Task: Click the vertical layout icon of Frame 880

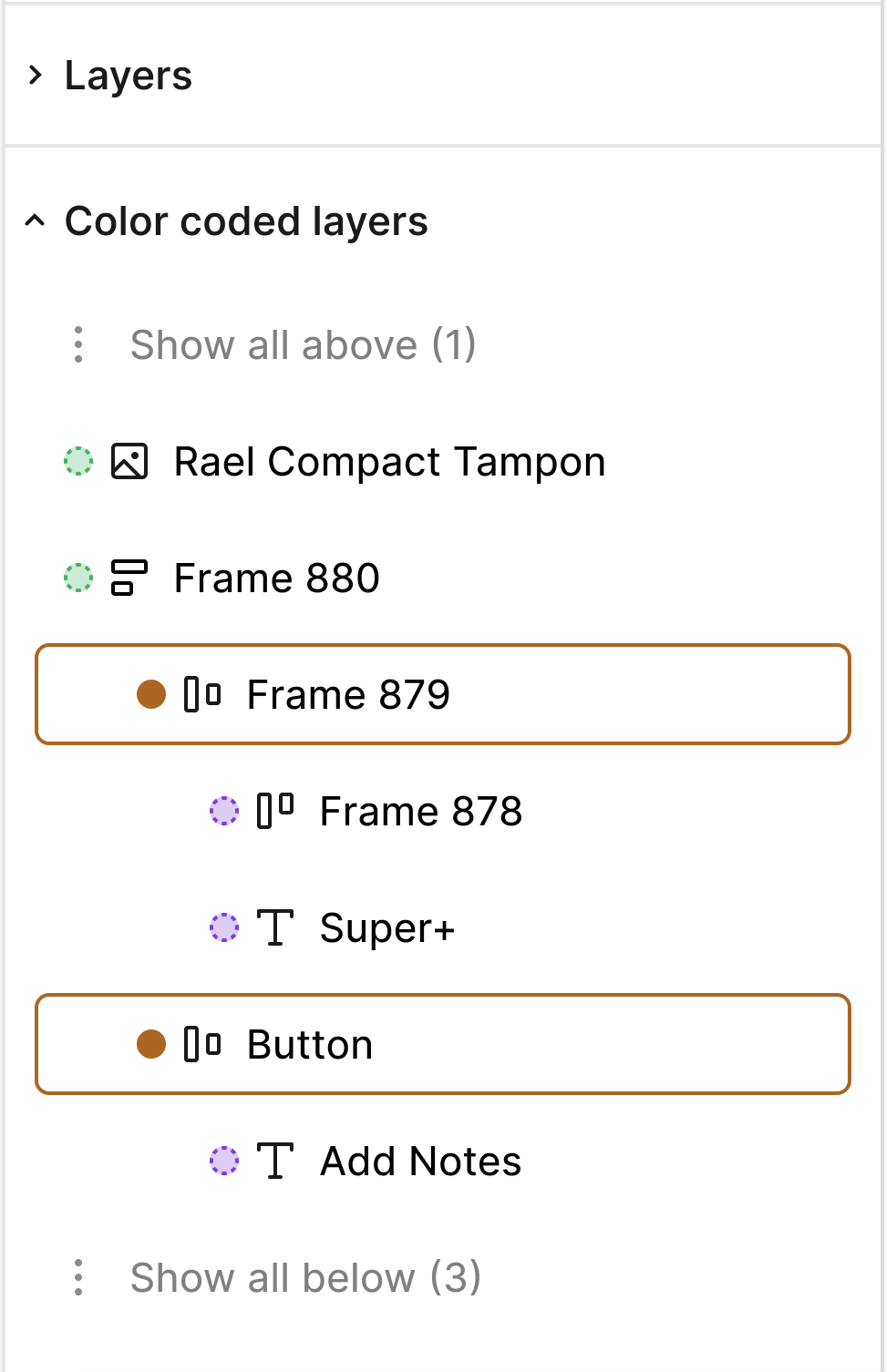Action: (129, 578)
